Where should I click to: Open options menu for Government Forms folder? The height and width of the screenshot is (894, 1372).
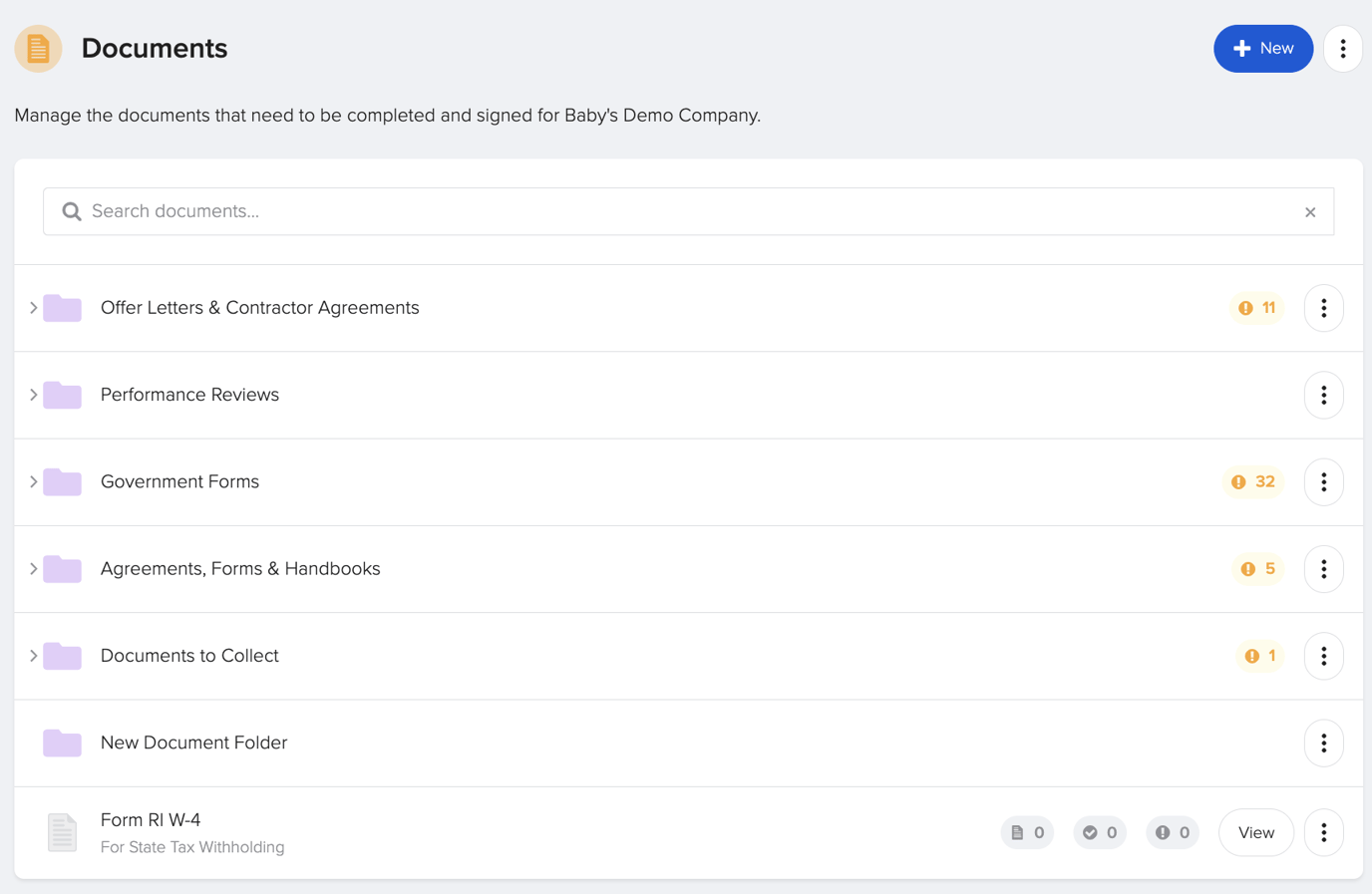pos(1323,482)
